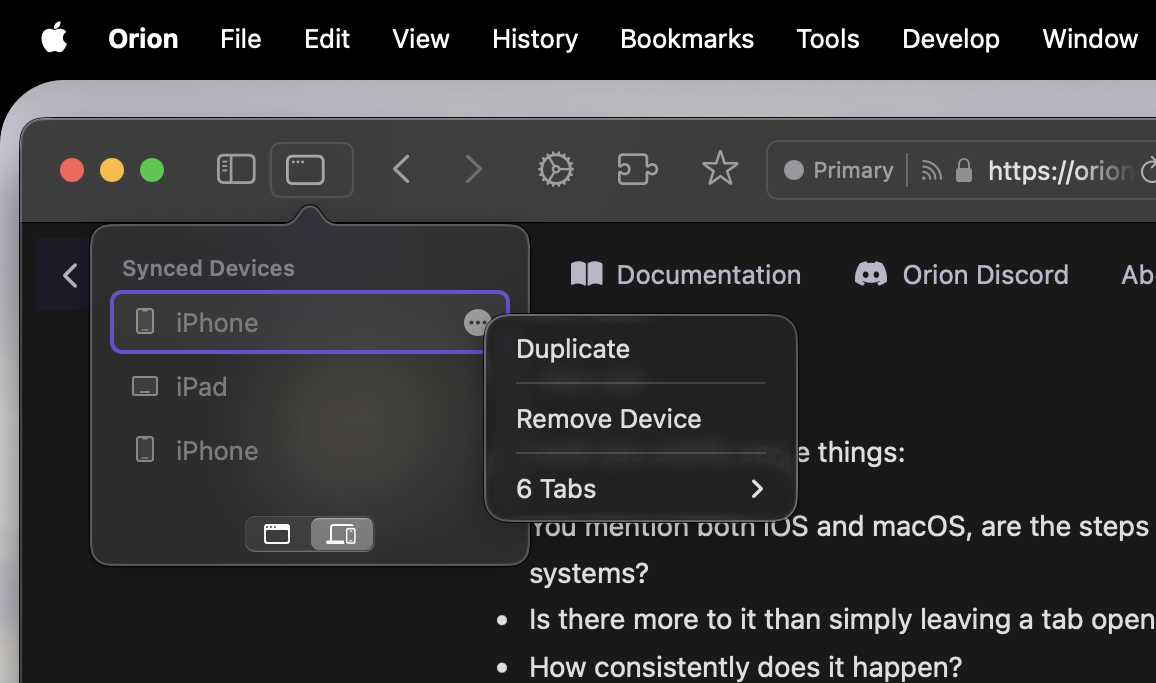Open the extensions puzzle icon
Screen dimensions: 1156x683
(637, 170)
